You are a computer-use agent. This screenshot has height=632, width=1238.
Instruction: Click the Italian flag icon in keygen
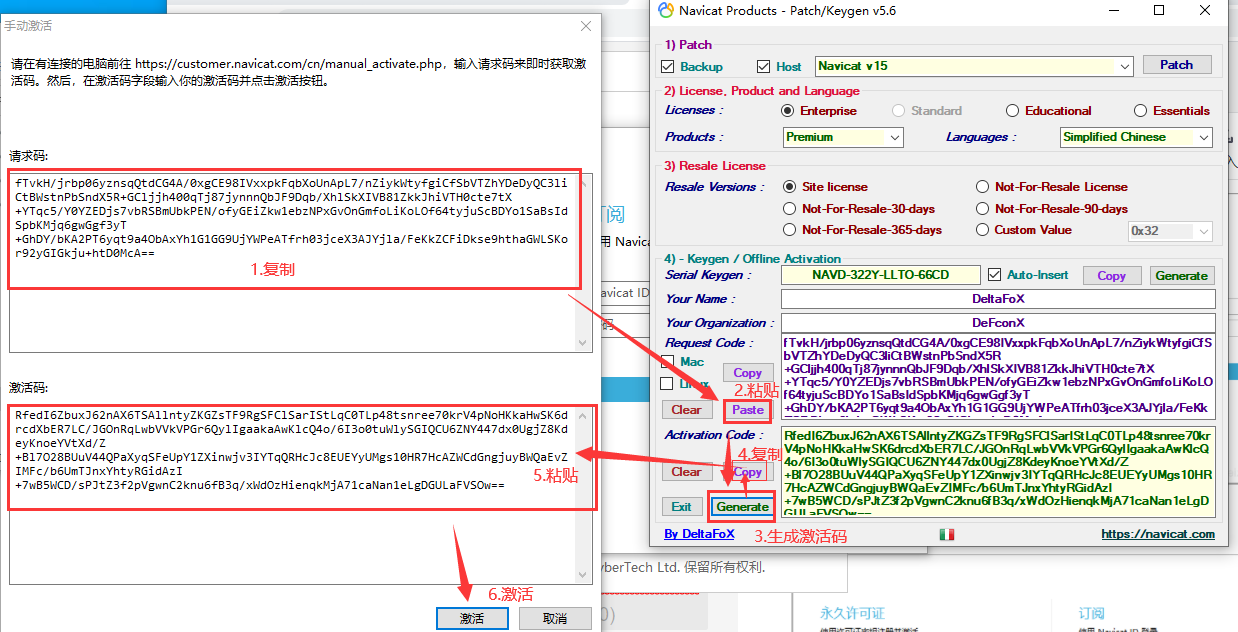pyautogui.click(x=946, y=535)
